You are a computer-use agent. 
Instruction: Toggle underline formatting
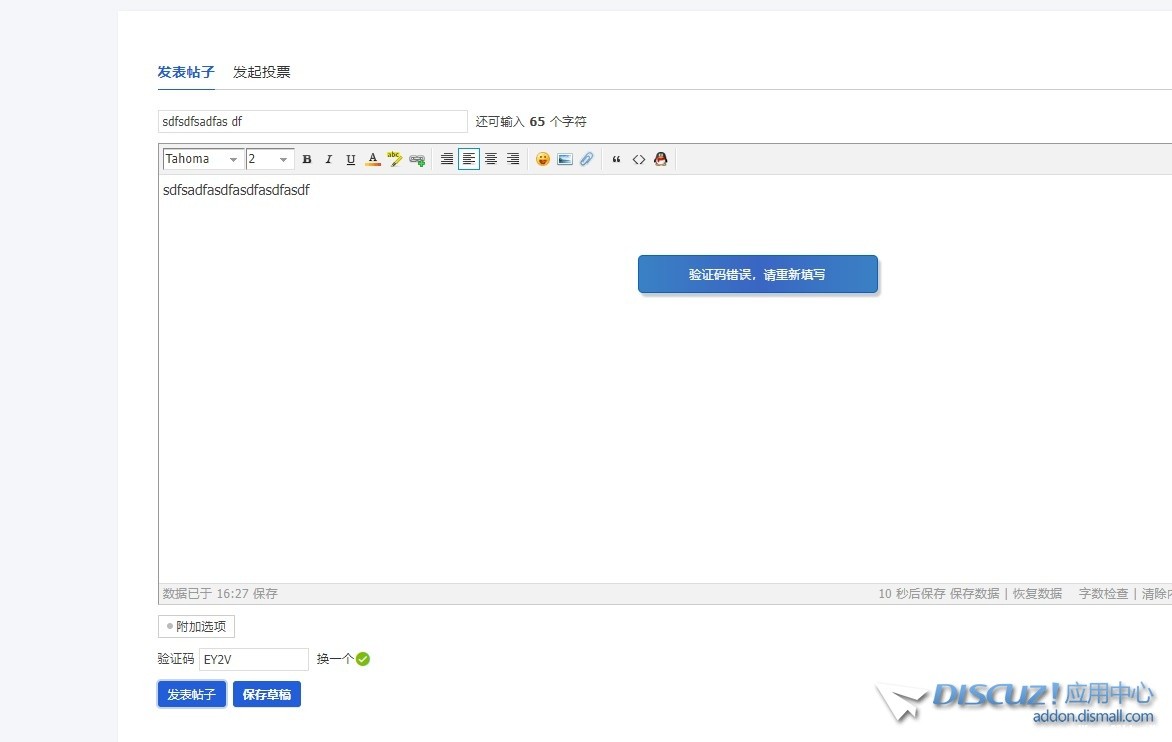point(350,160)
